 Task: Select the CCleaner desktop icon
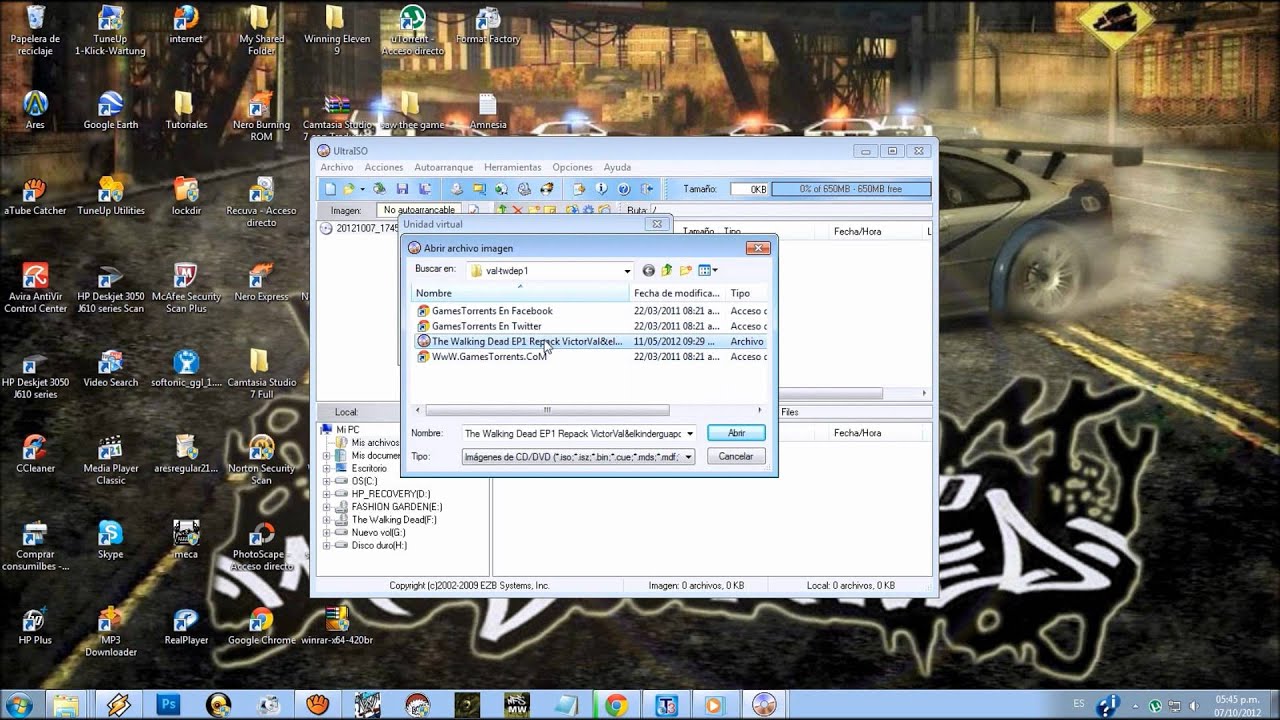tap(35, 453)
